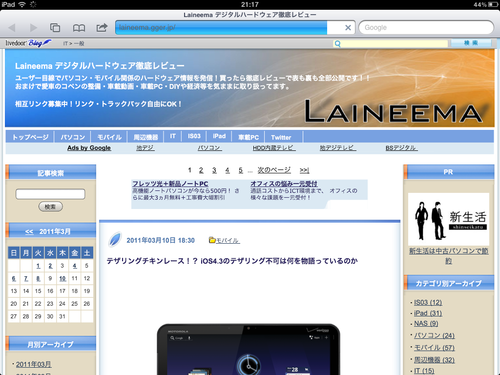Click the Ads by Google link
The image size is (500, 375).
tap(89, 148)
